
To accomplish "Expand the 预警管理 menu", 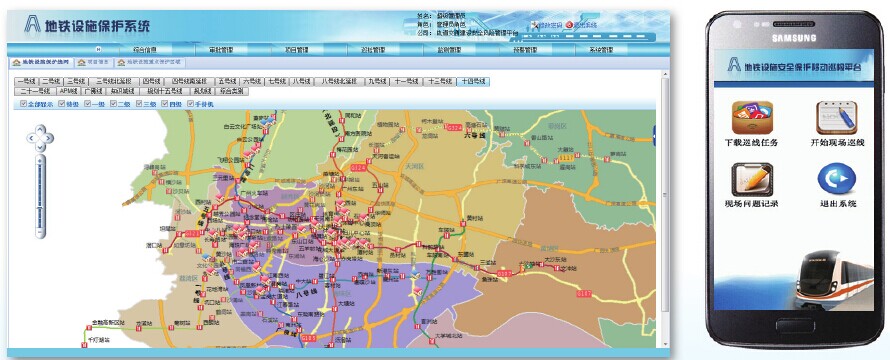I will [x=526, y=50].
